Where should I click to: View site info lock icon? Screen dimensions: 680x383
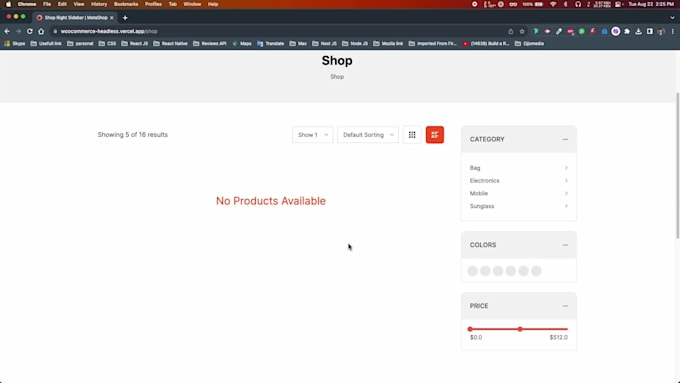pos(55,31)
